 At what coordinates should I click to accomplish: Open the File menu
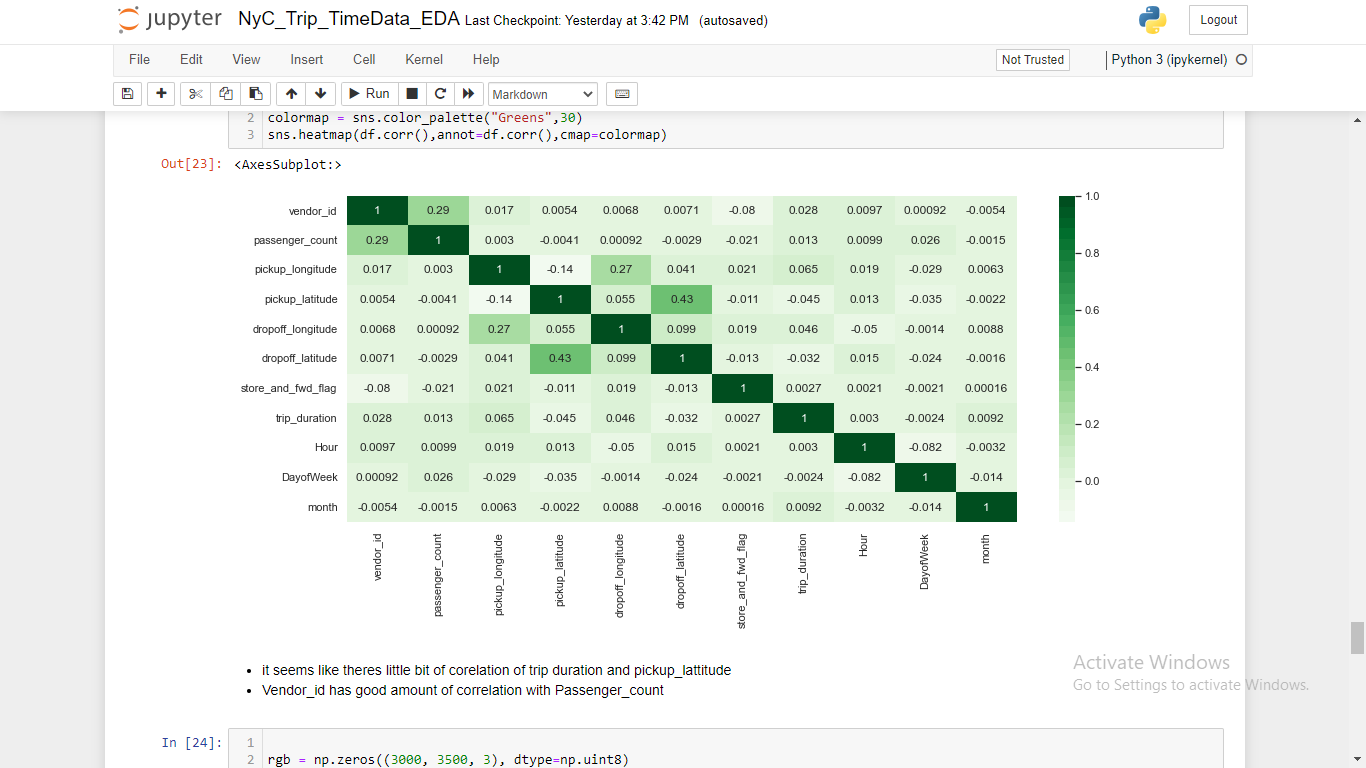click(x=139, y=59)
